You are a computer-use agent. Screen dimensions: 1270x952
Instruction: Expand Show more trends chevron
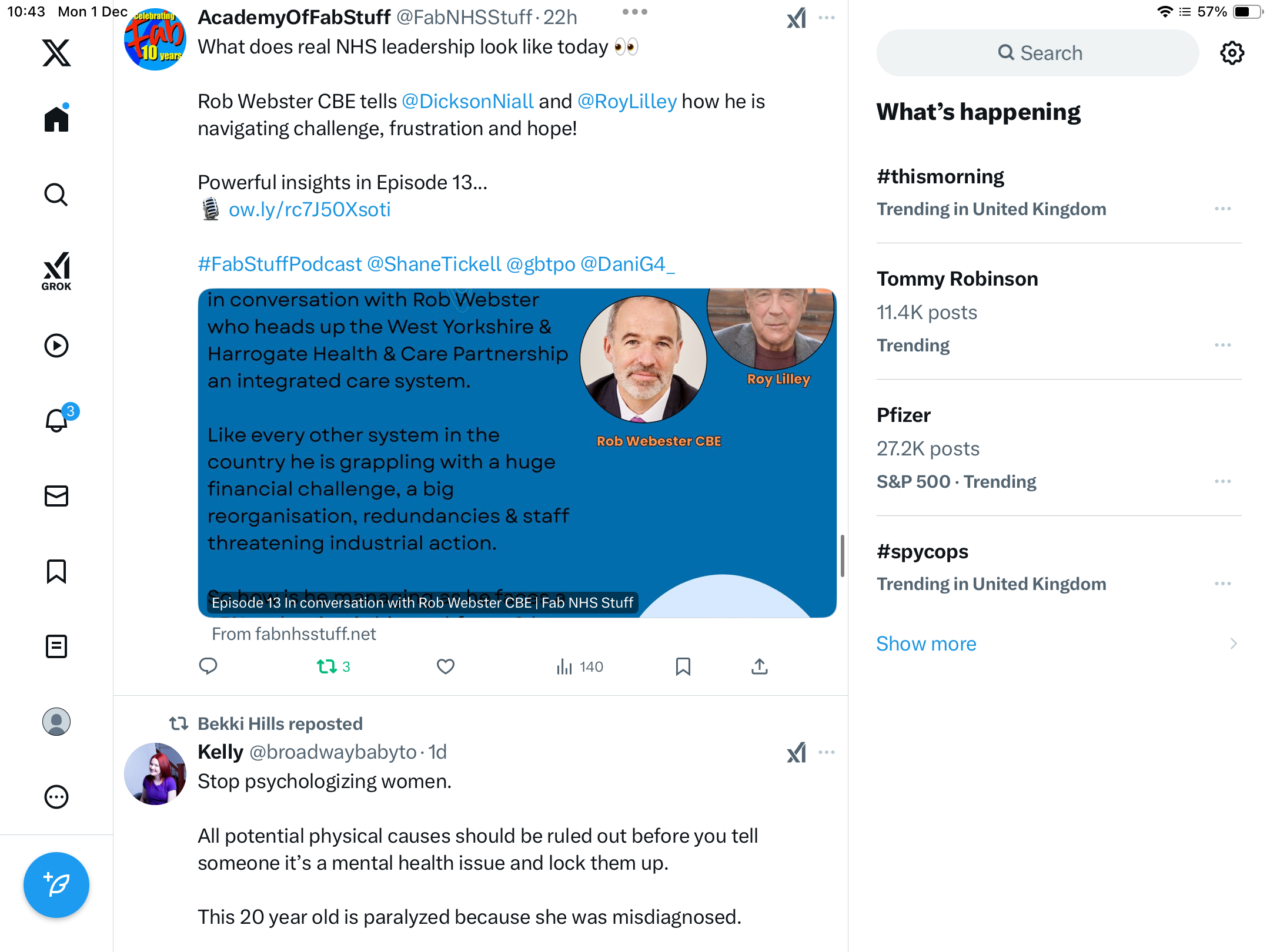(1234, 643)
